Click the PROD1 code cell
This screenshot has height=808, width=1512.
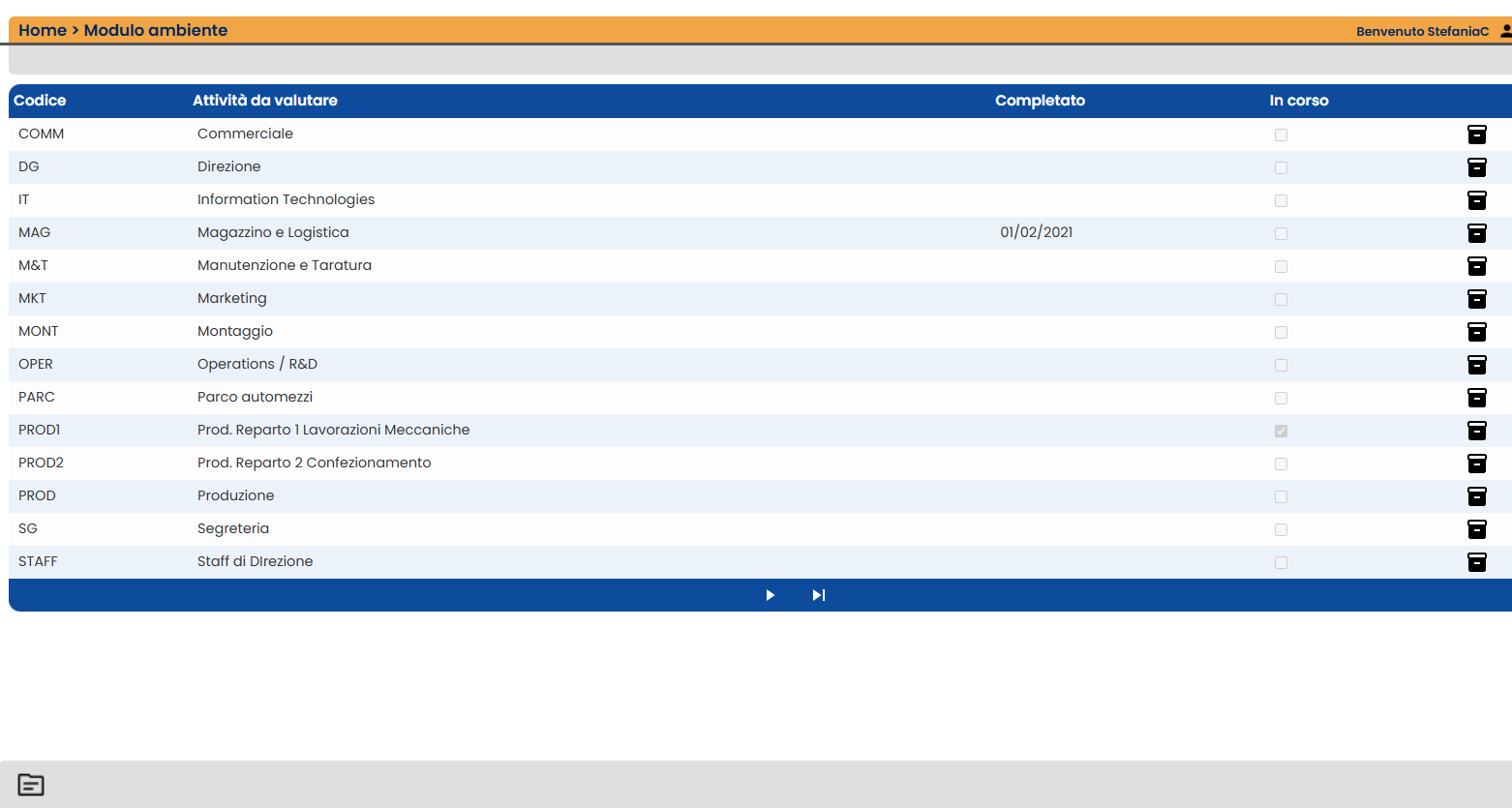coord(39,430)
